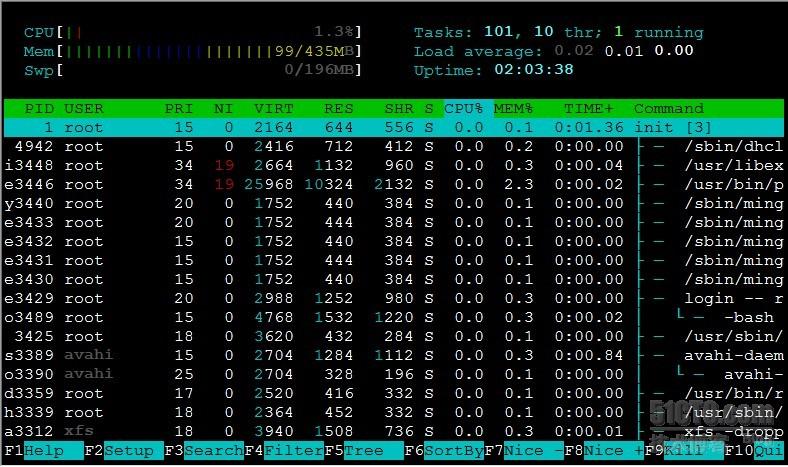Click VIRT value 25968
The height and width of the screenshot is (467, 788).
(x=269, y=184)
